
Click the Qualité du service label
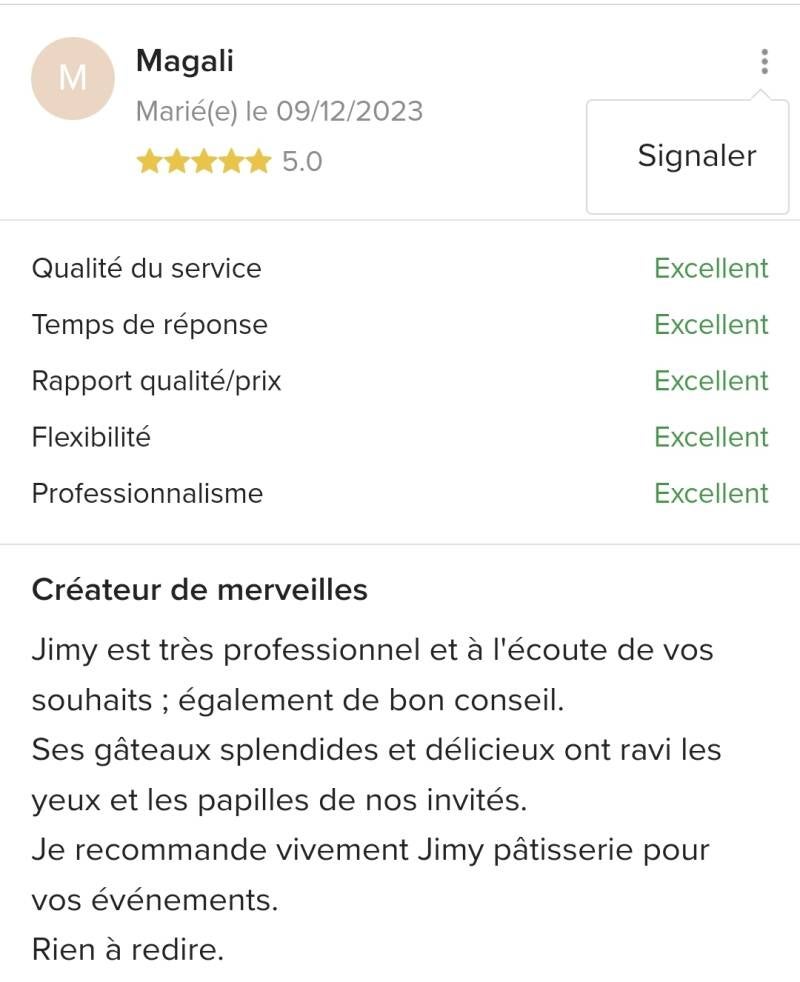click(146, 268)
